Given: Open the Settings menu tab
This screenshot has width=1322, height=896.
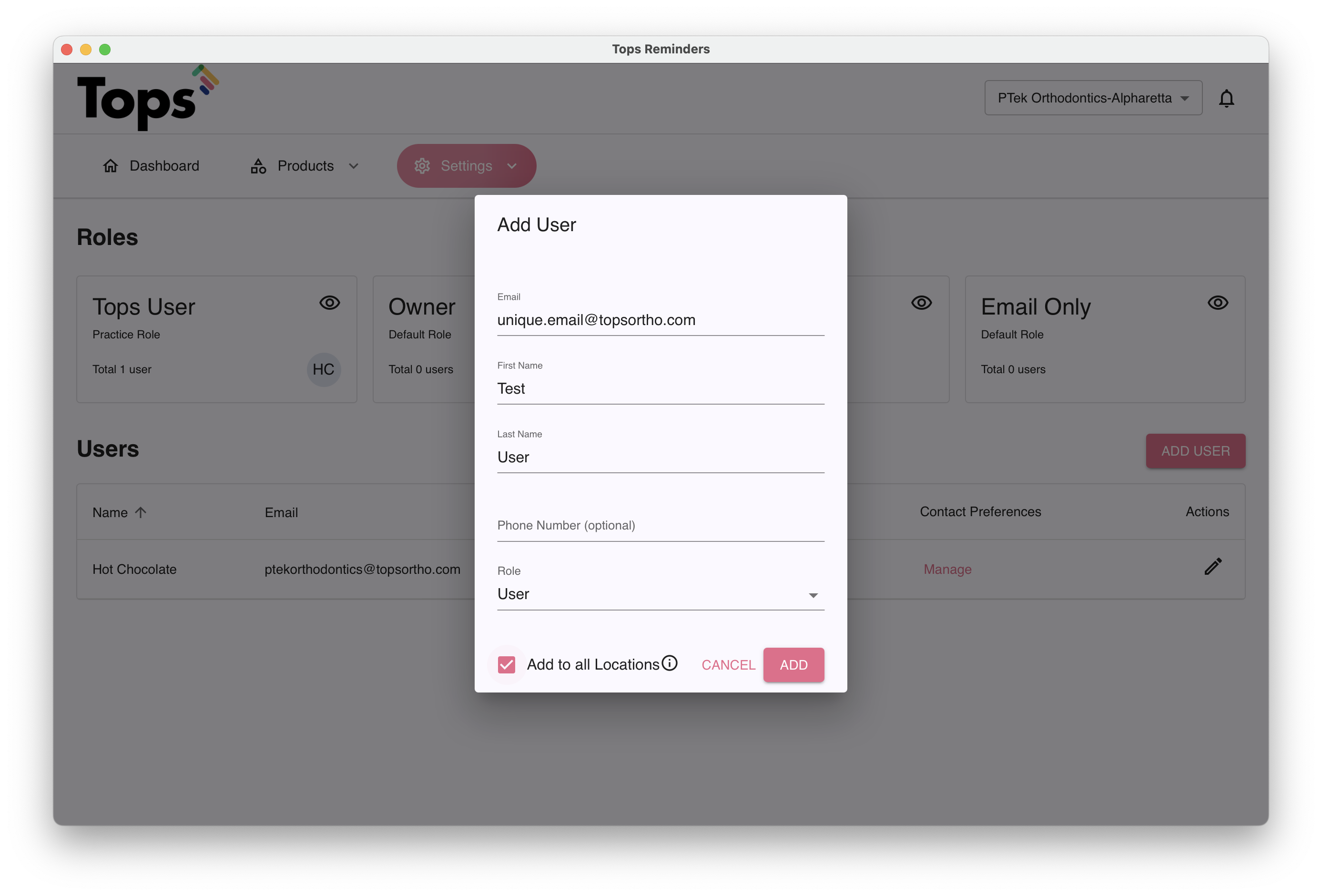Looking at the screenshot, I should point(466,165).
